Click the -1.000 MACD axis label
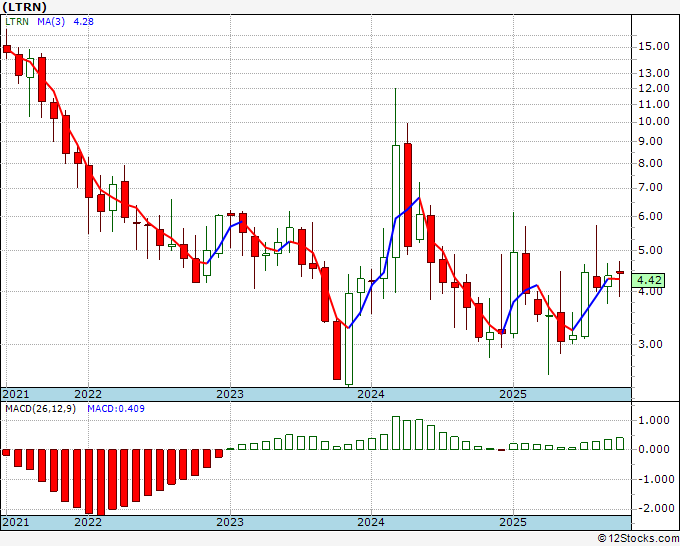The height and width of the screenshot is (546, 680). pyautogui.click(x=654, y=479)
